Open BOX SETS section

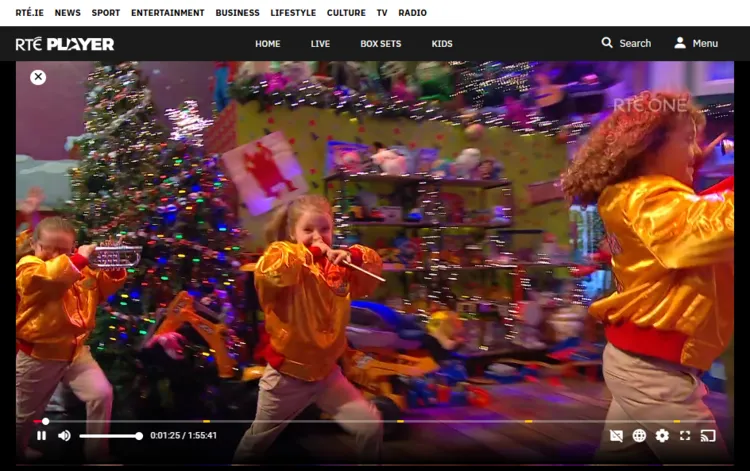pyautogui.click(x=381, y=44)
